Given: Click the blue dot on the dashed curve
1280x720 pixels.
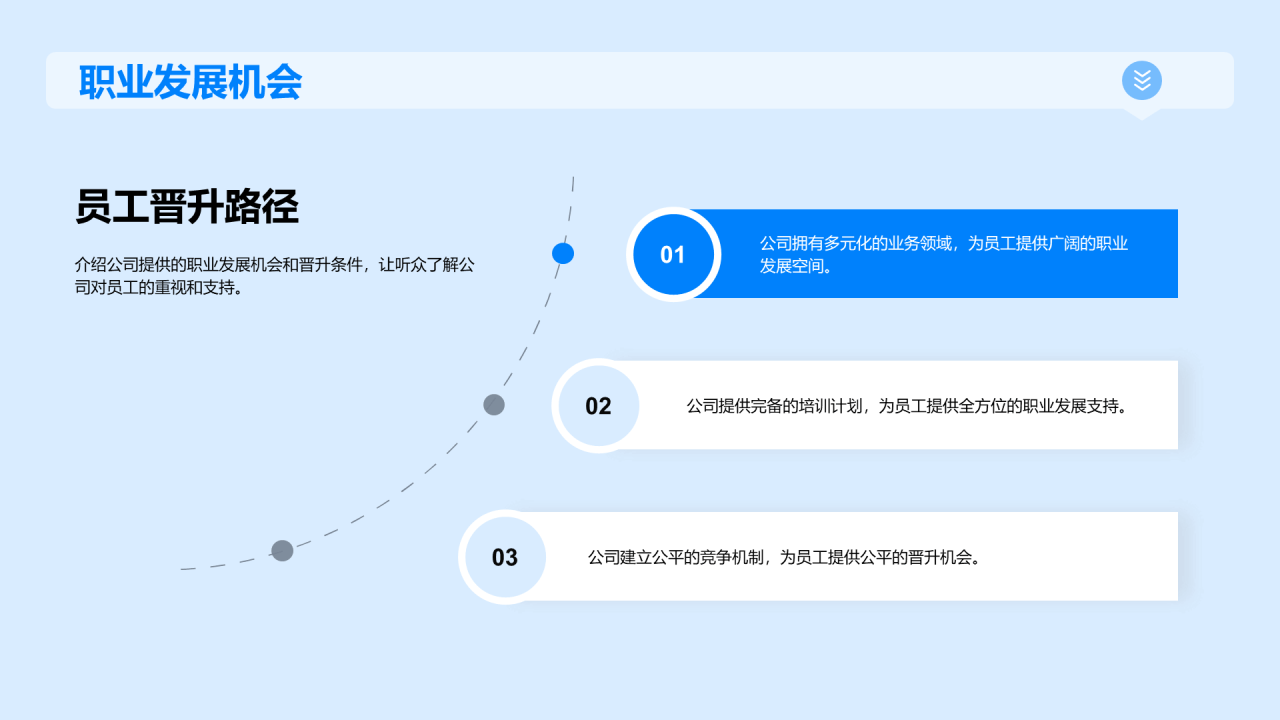Looking at the screenshot, I should [561, 254].
